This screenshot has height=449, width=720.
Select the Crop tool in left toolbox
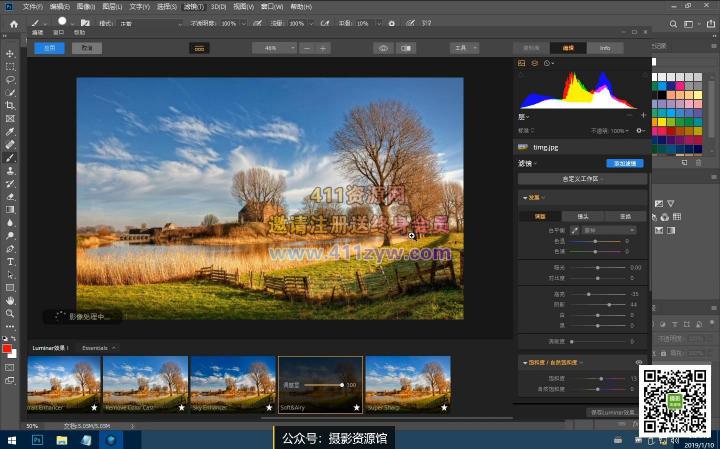(x=10, y=105)
